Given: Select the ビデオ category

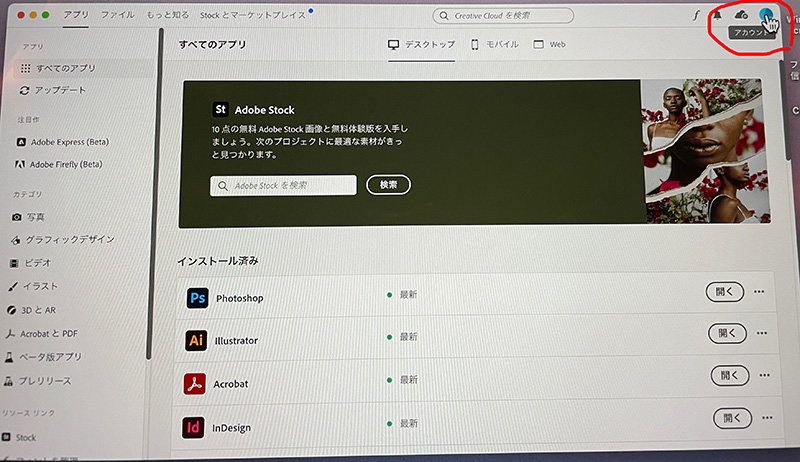Looking at the screenshot, I should [x=30, y=263].
